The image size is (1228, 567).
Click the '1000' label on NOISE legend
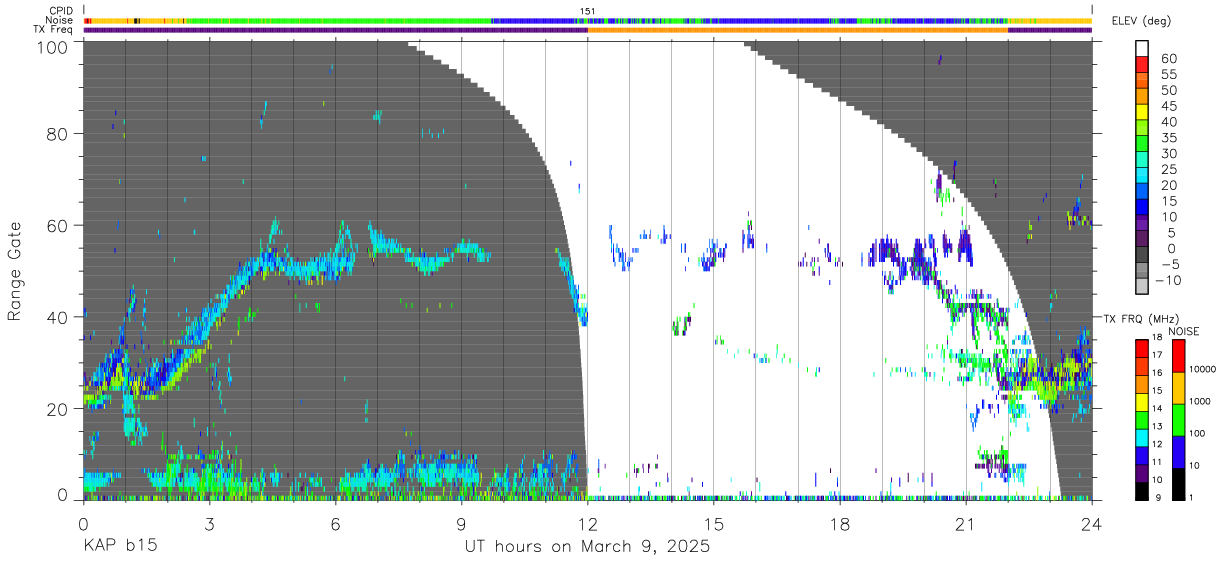(x=1201, y=403)
